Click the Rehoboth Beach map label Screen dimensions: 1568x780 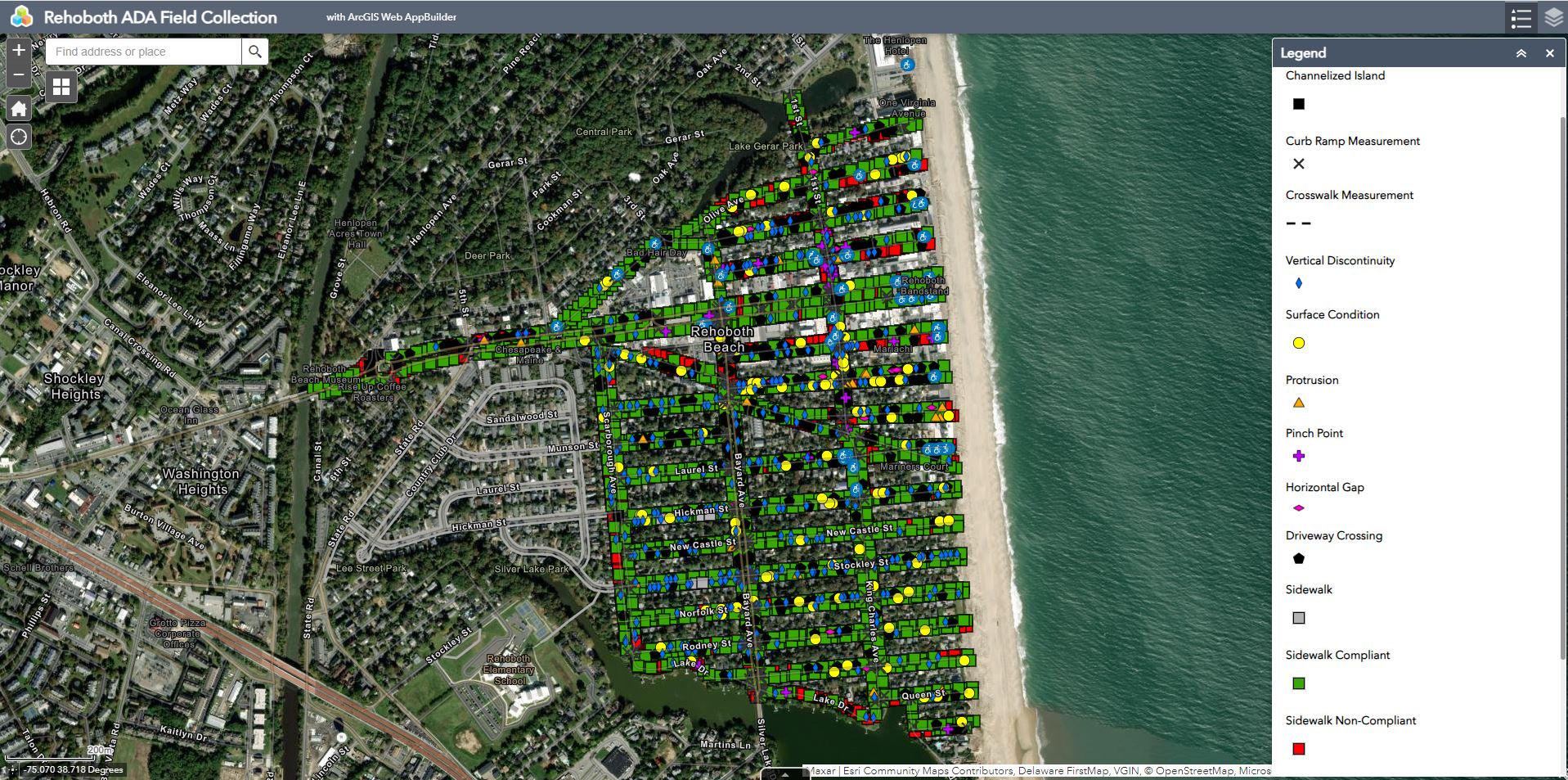click(x=722, y=339)
